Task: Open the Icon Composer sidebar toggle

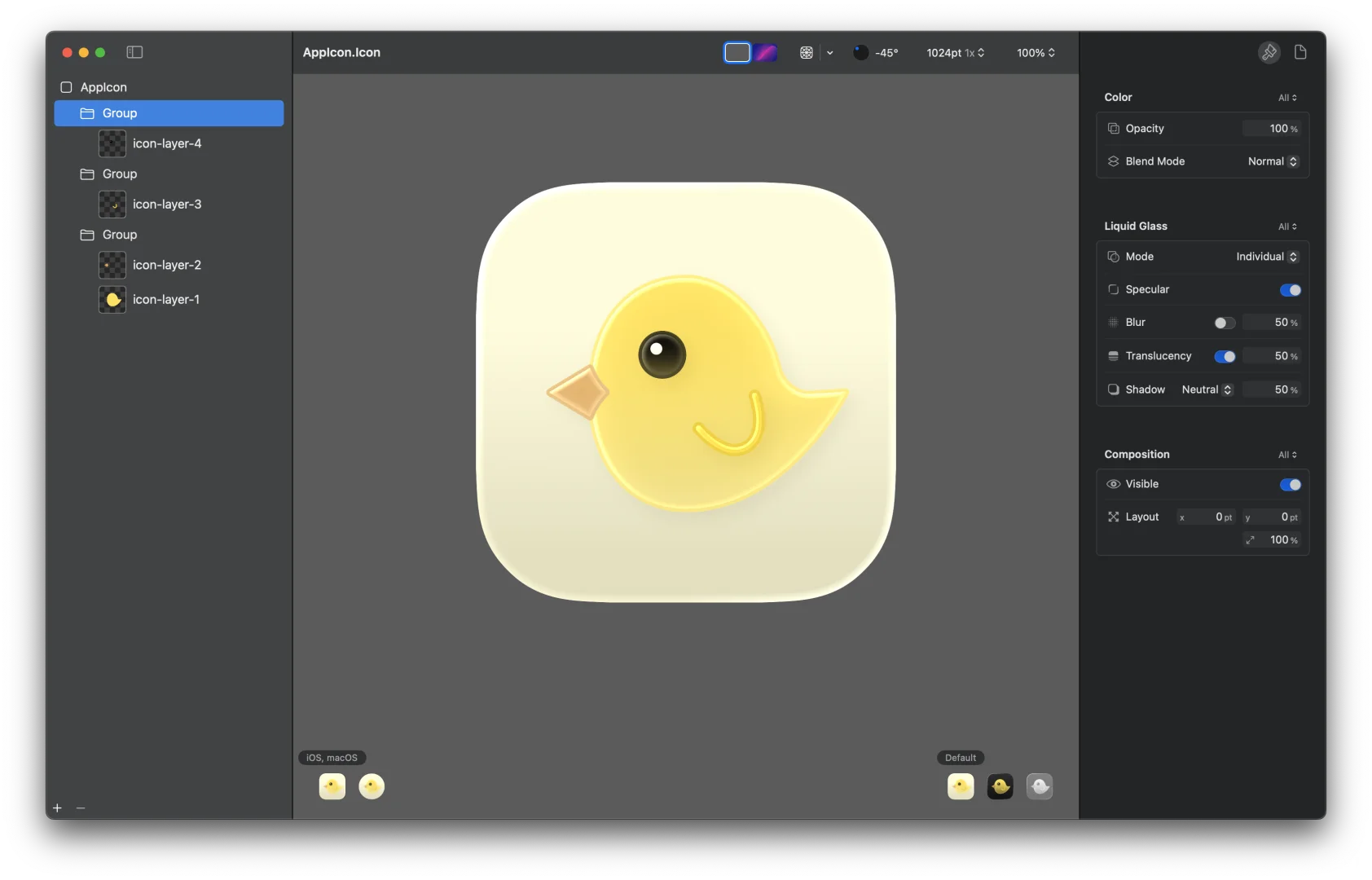Action: (x=134, y=52)
